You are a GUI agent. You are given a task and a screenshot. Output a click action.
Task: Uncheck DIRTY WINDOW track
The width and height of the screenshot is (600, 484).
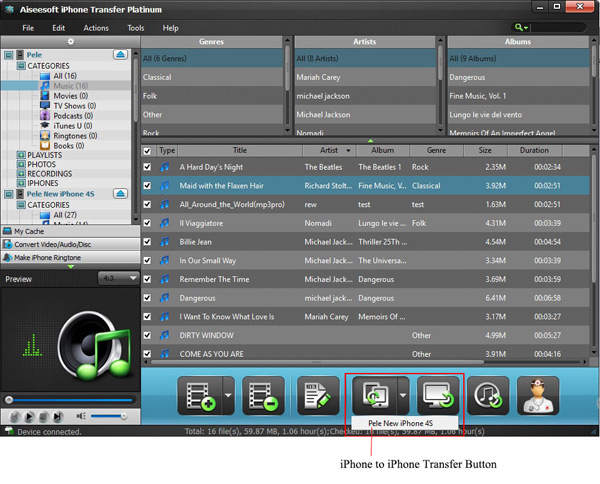pos(147,335)
